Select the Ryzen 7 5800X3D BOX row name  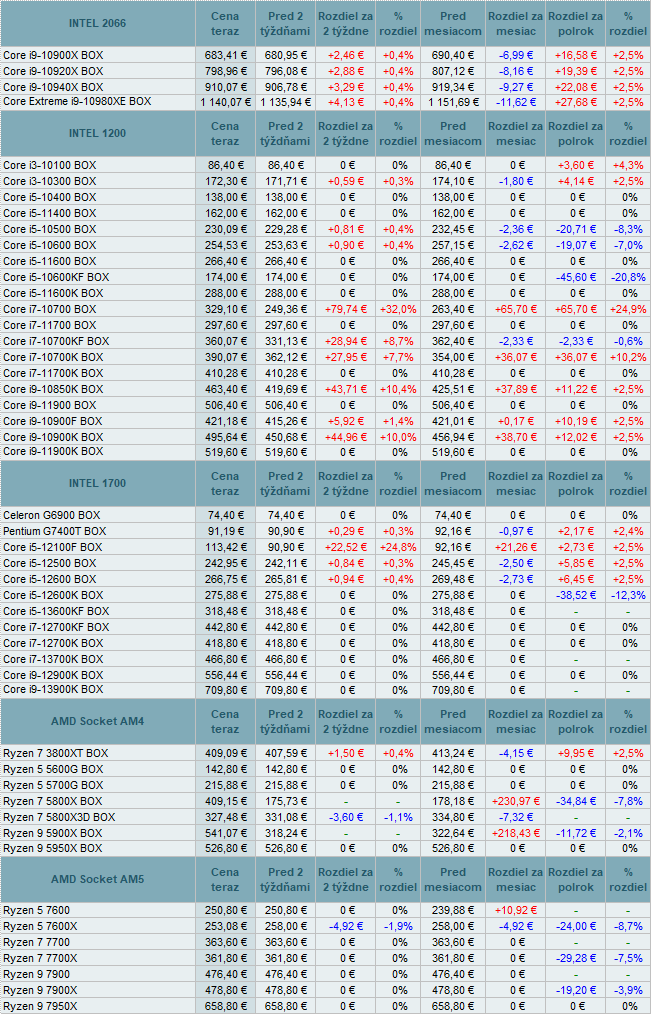click(59, 817)
